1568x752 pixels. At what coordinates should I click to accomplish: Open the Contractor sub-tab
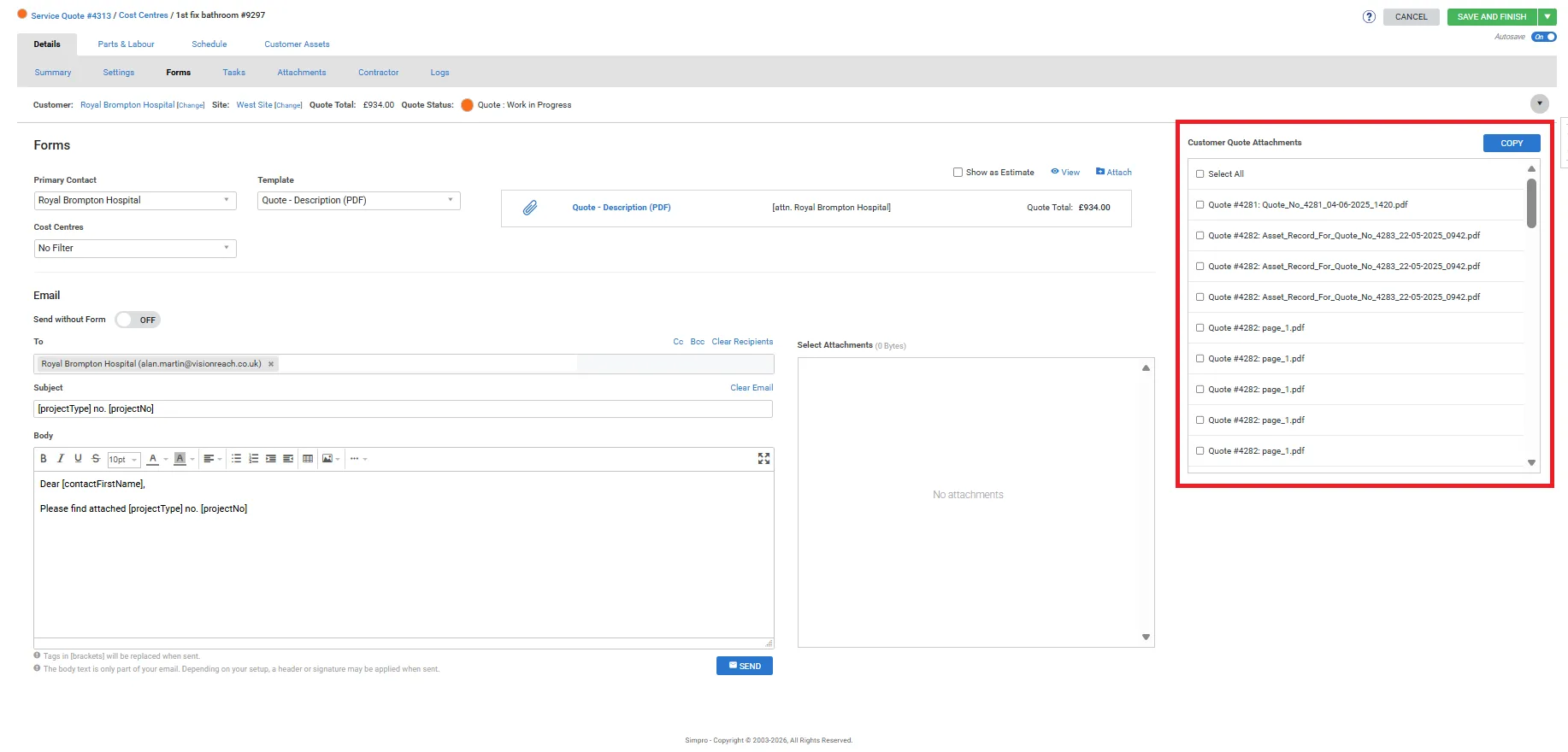pyautogui.click(x=379, y=73)
